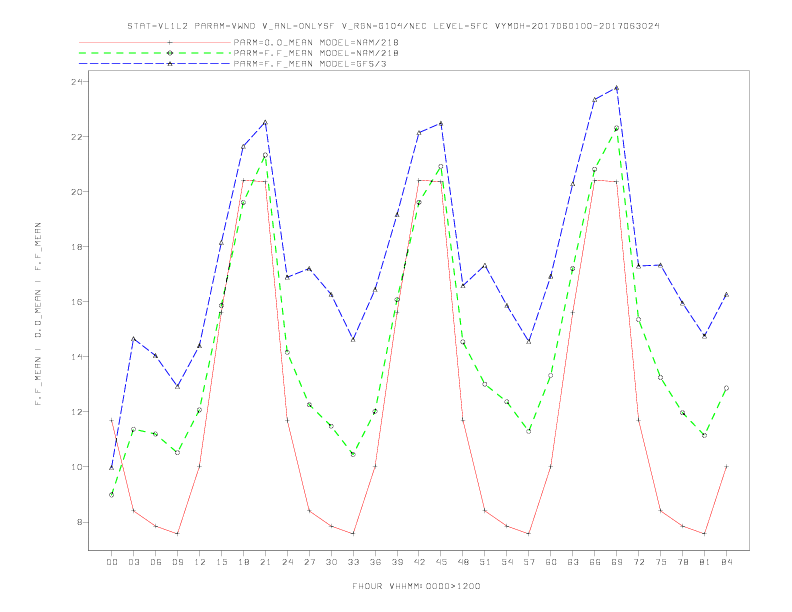The height and width of the screenshot is (612, 792).
Task: Click y-axis tick label 14
Action: [x=78, y=357]
